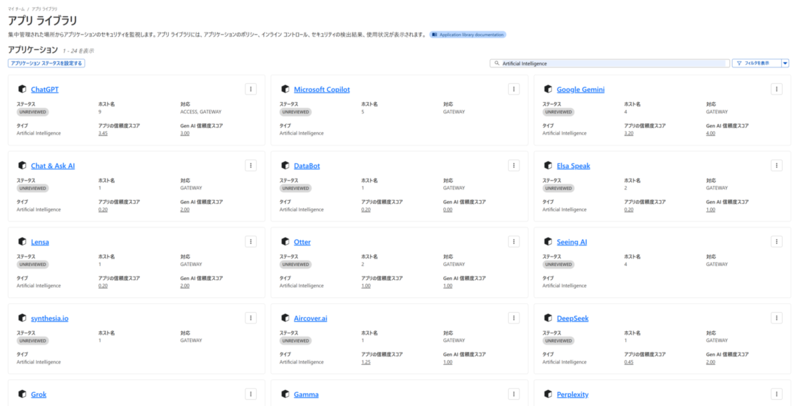Screen dimensions: 800x406
Task: Click the synthesia.io app icon
Action: [x=22, y=318]
